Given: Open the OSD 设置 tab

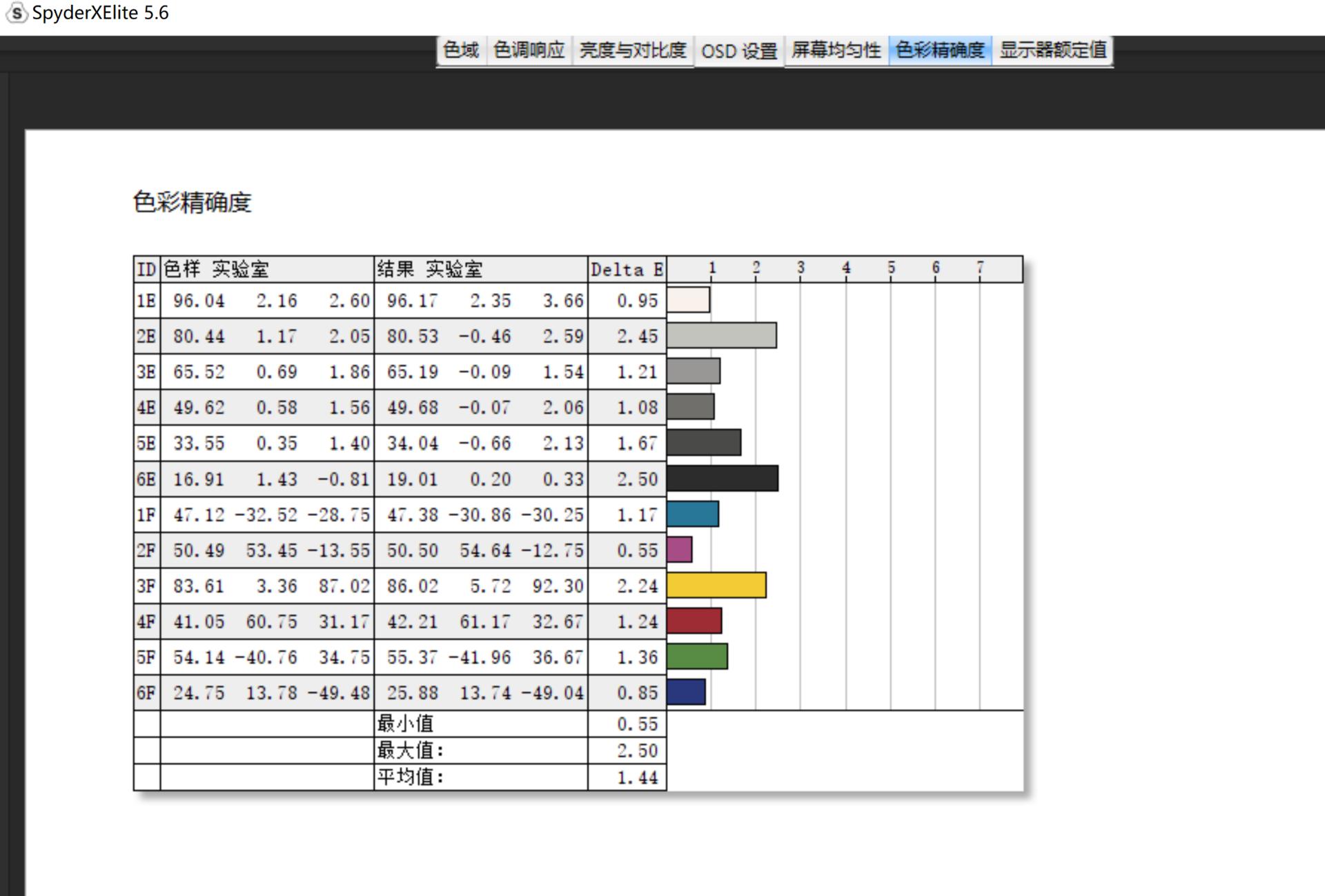Looking at the screenshot, I should point(738,50).
